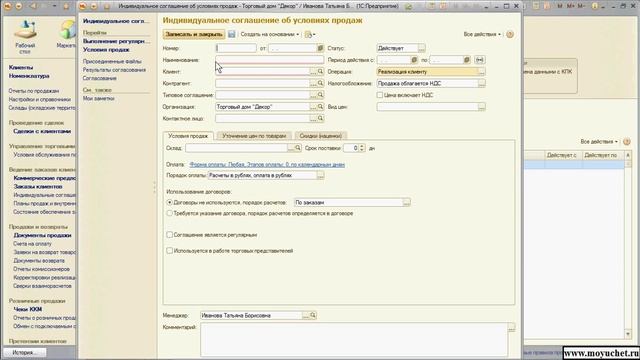Click the Контрагент field ellipsis select button

tap(313, 83)
